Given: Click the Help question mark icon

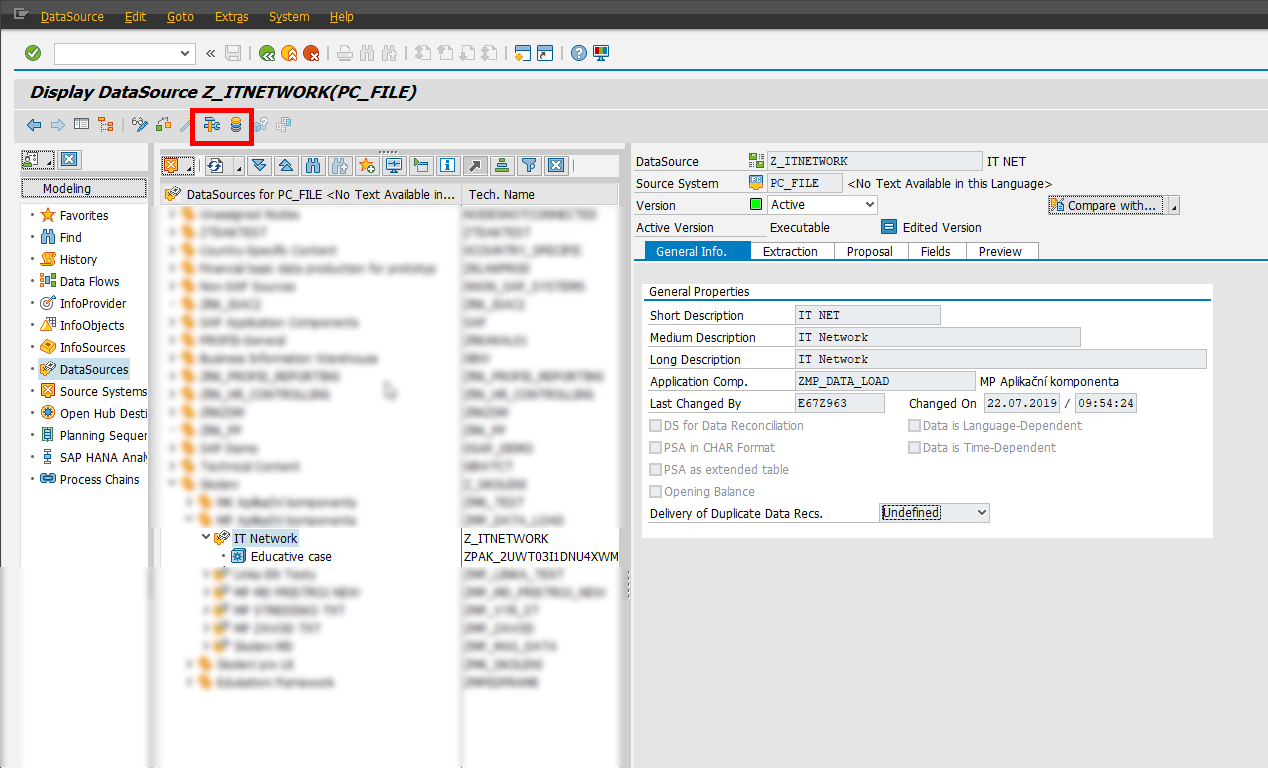Looking at the screenshot, I should (578, 53).
